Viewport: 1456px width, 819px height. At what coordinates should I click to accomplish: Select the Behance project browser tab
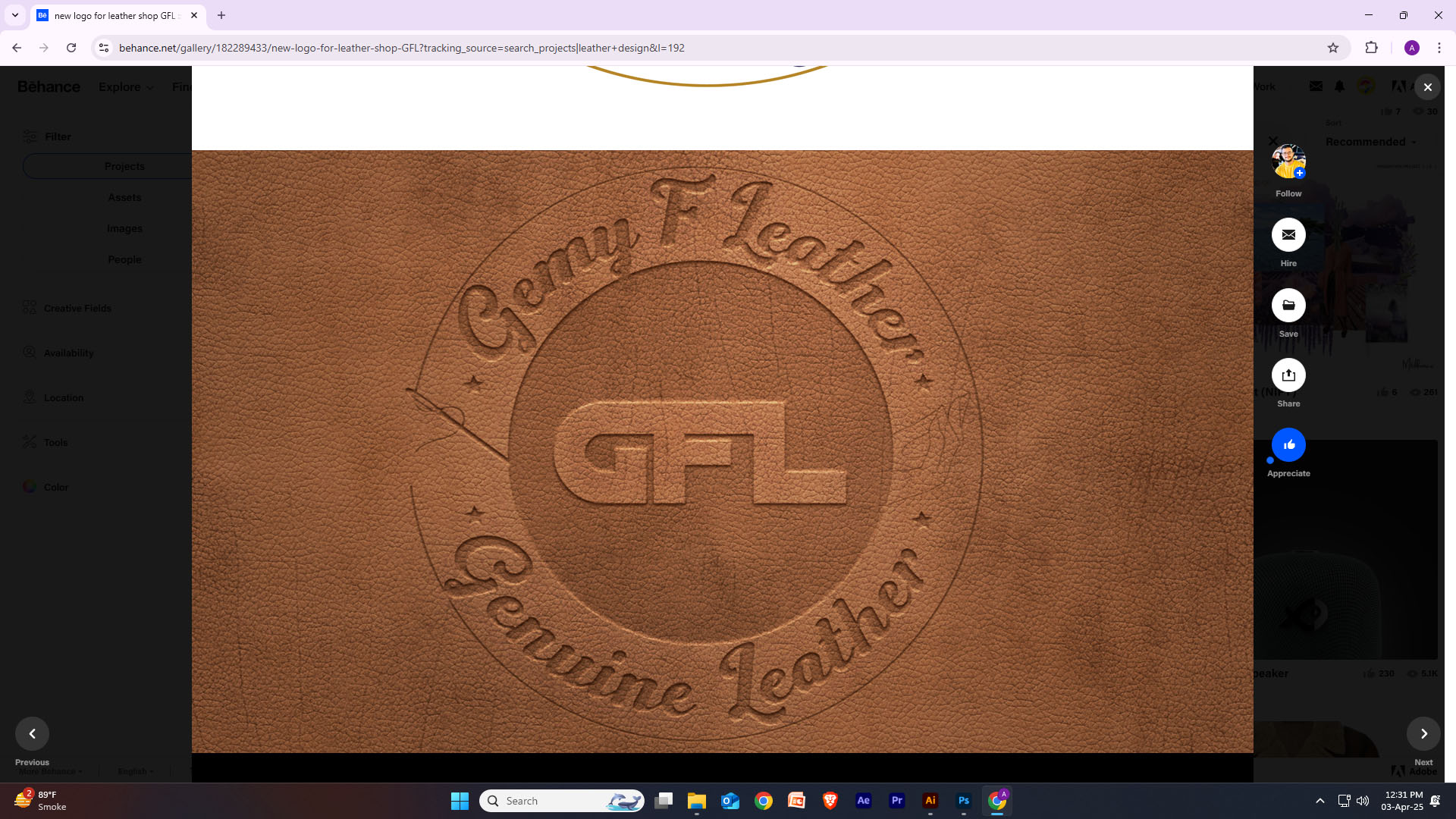pos(114,15)
